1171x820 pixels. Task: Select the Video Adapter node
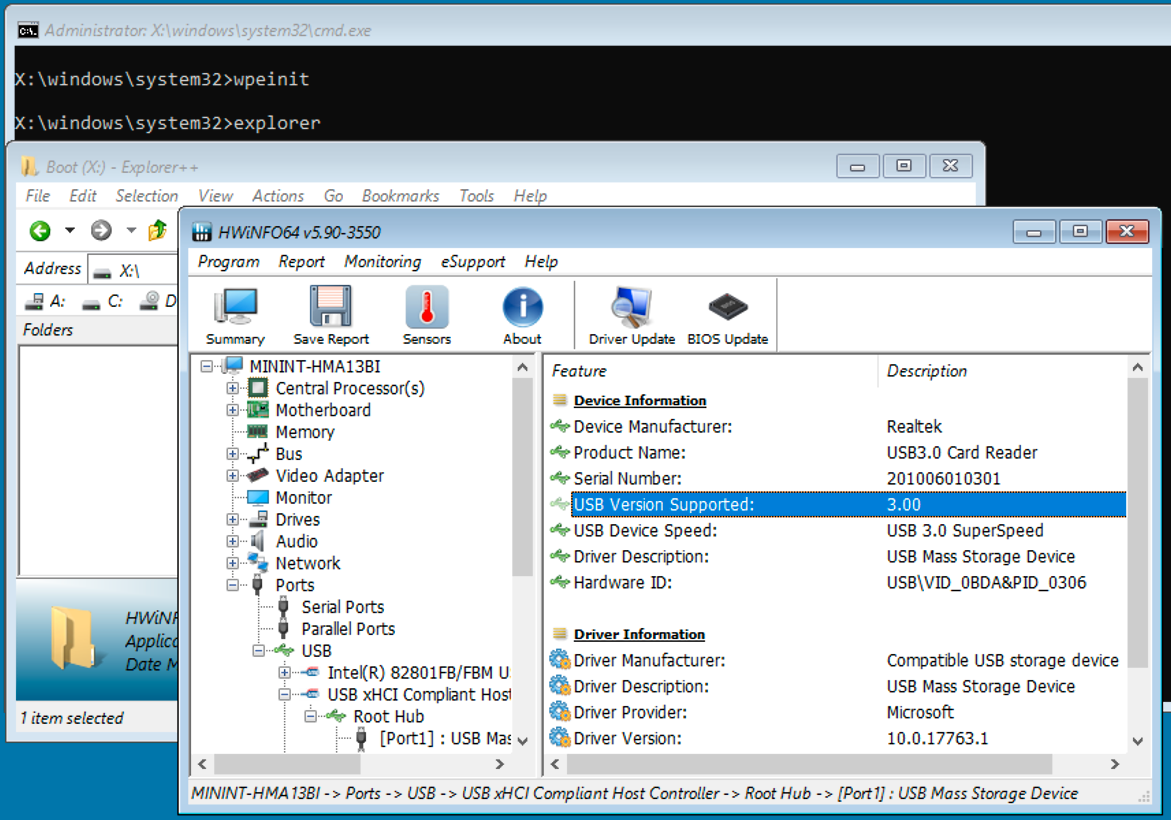(x=329, y=476)
